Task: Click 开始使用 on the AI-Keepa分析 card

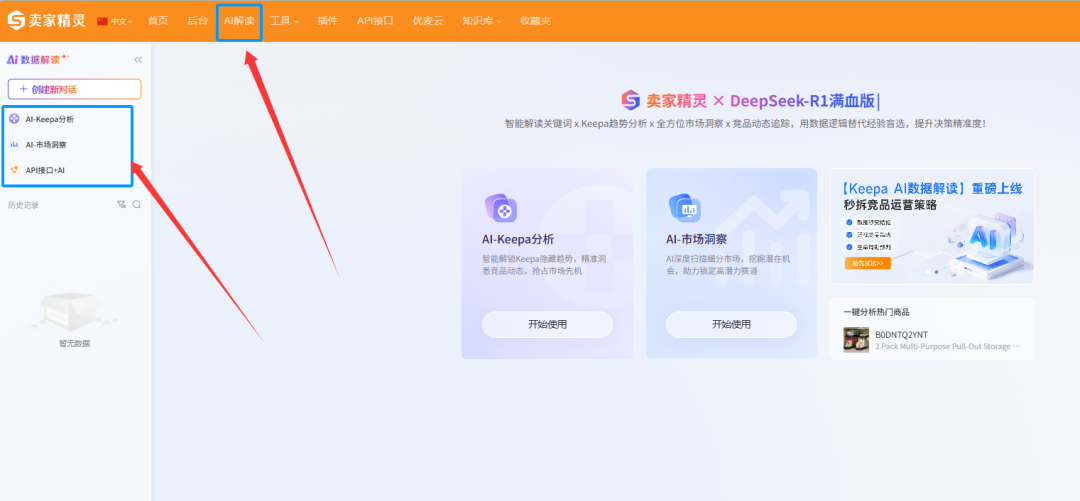Action: point(547,325)
